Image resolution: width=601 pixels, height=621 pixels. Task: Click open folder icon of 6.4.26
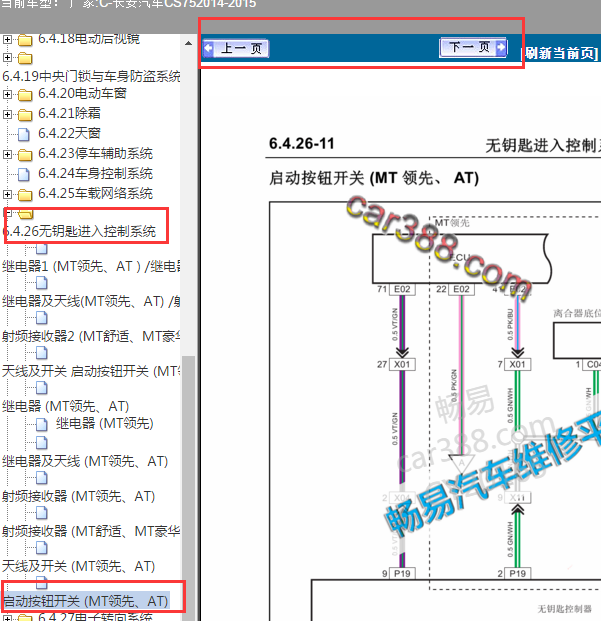coord(26,214)
